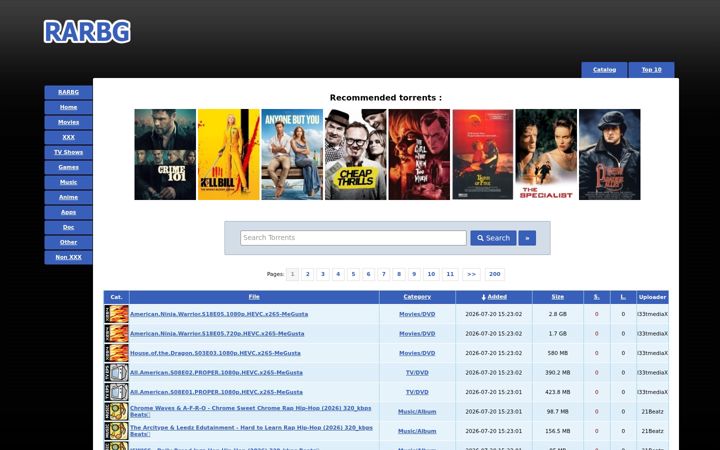Viewport: 720px width, 450px height.
Task: Open category icon for American.Ninja.Warrior.S18E05.720p row
Action: coord(117,333)
